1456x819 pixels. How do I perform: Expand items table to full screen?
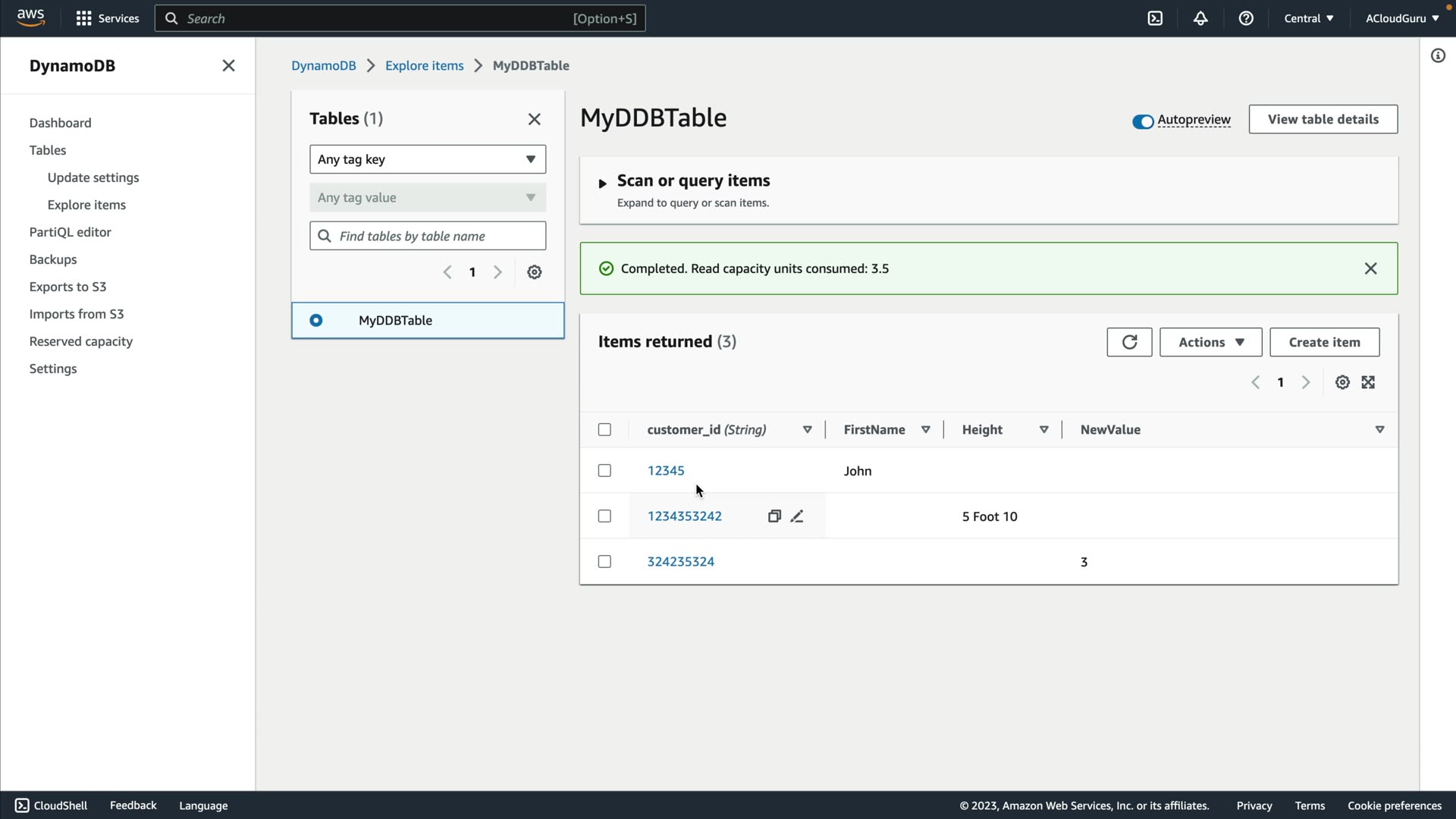(1368, 382)
